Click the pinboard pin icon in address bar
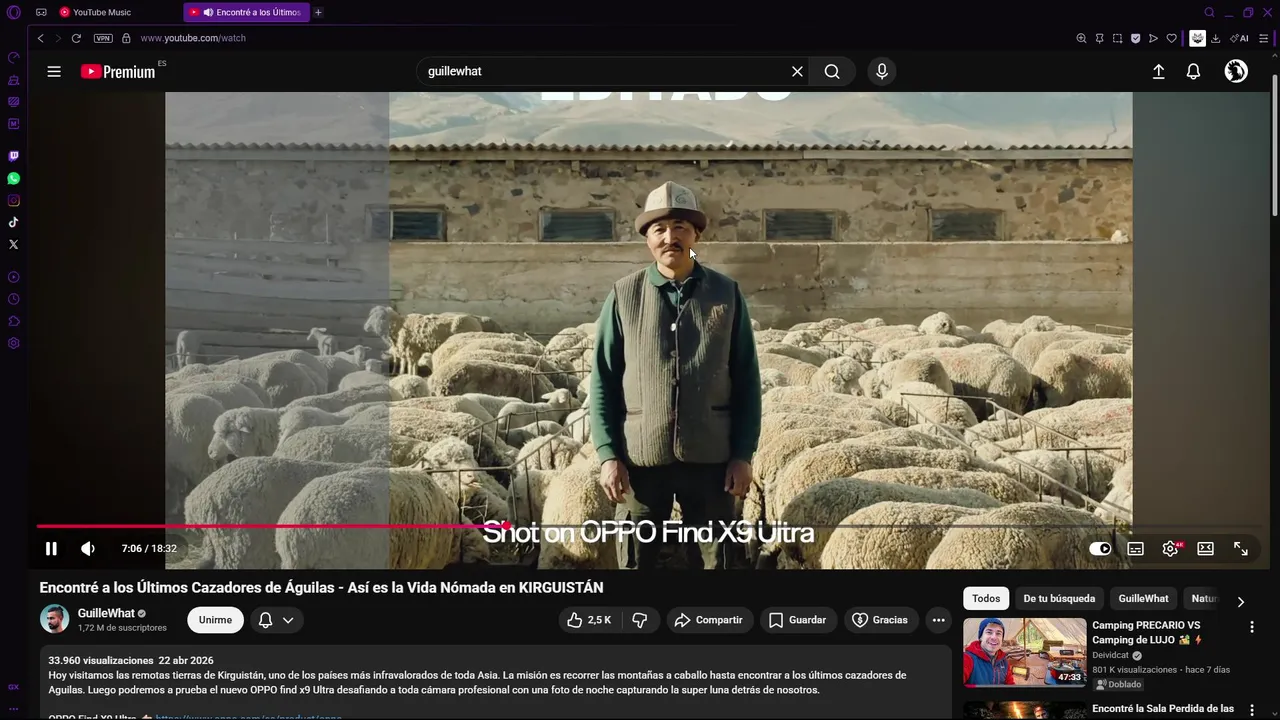The image size is (1280, 720). (1099, 38)
